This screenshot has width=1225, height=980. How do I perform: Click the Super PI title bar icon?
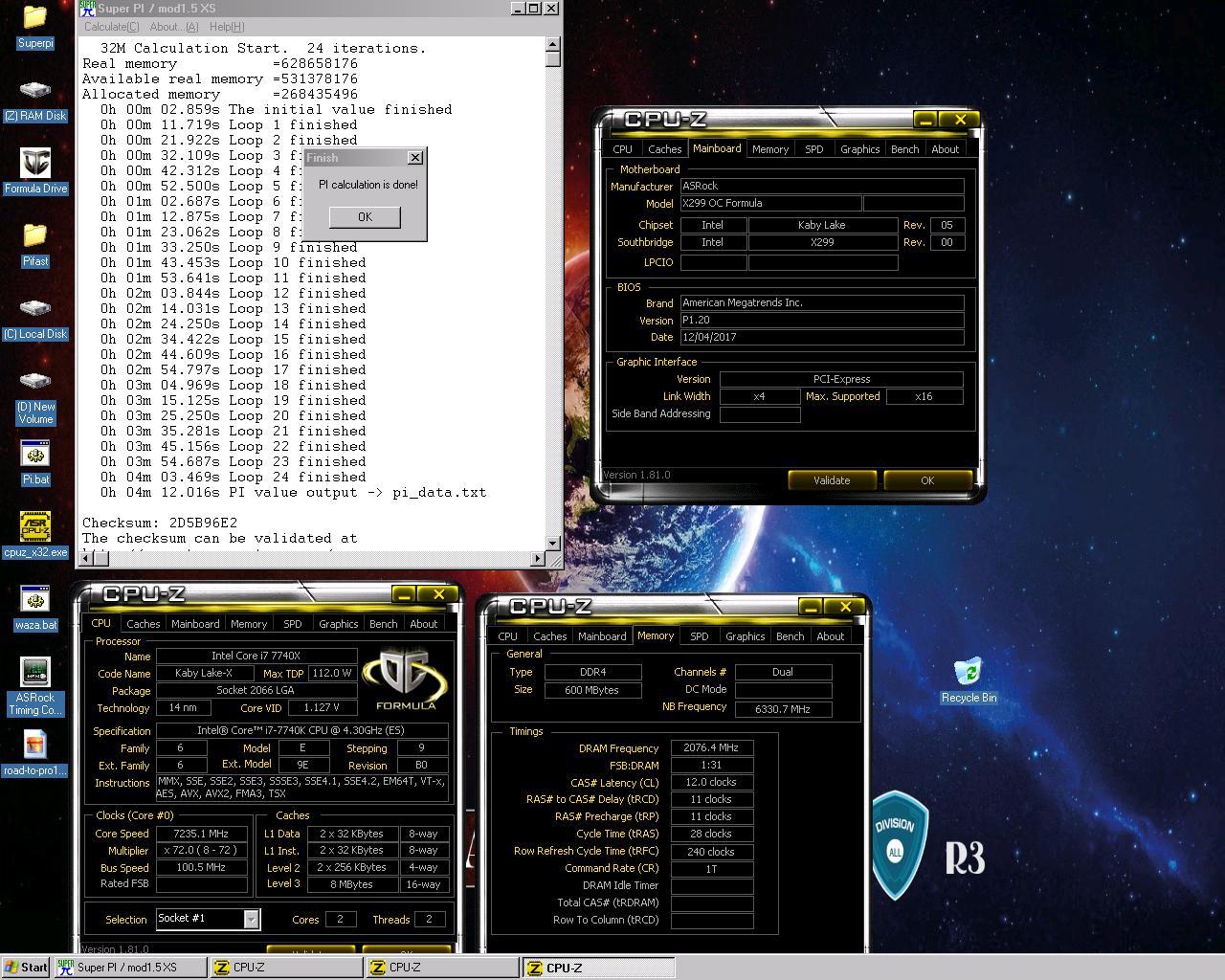87,9
